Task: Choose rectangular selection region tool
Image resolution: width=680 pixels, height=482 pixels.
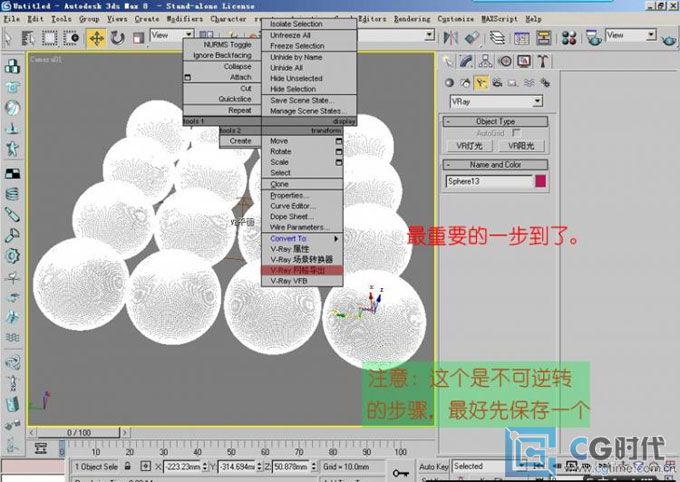Action: point(49,38)
